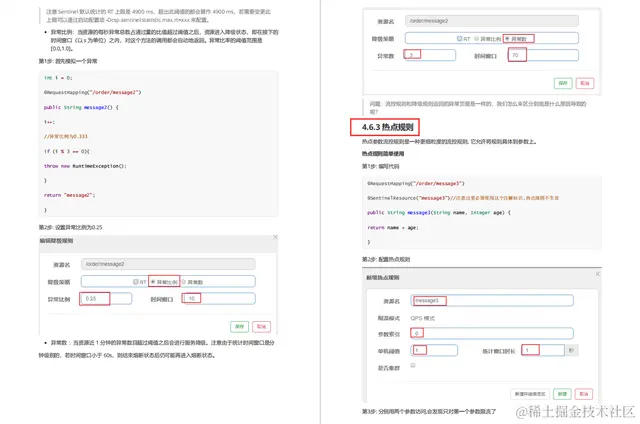Click the 时间窗口 input showing 10
The image size is (640, 424).
coord(219,299)
